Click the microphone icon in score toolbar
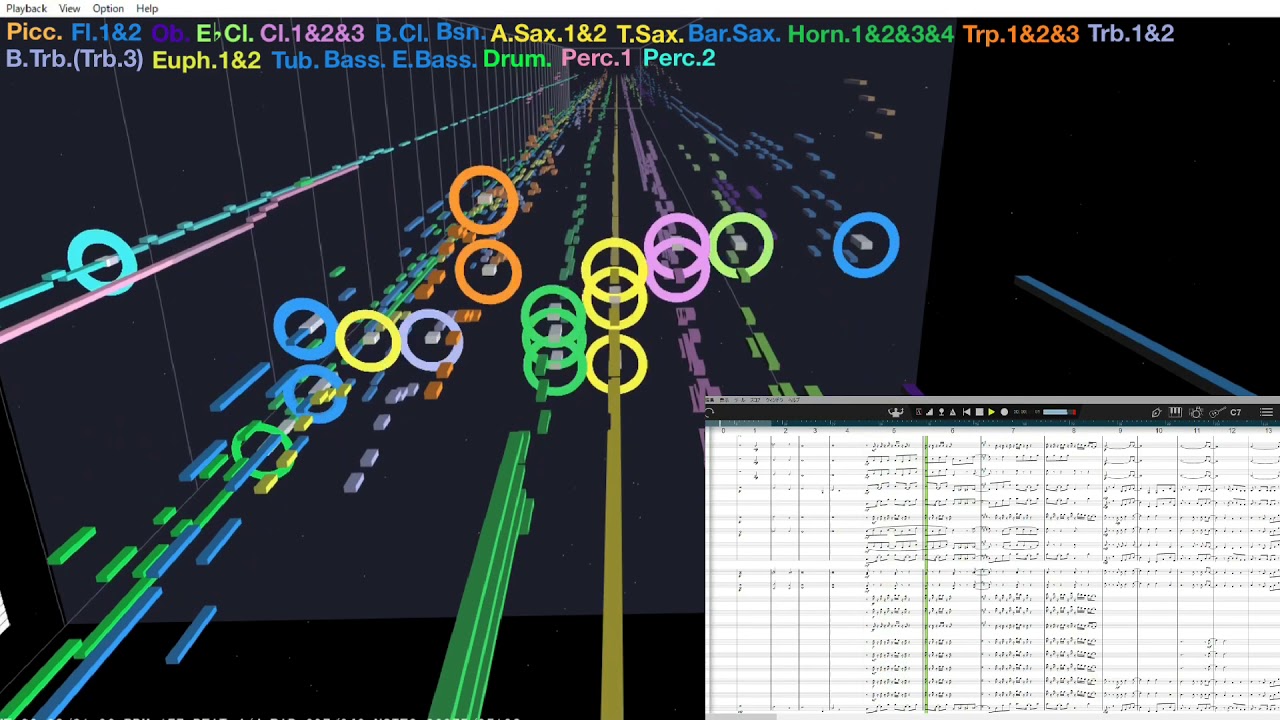Screen dimensions: 1280x720 pyautogui.click(x=941, y=412)
